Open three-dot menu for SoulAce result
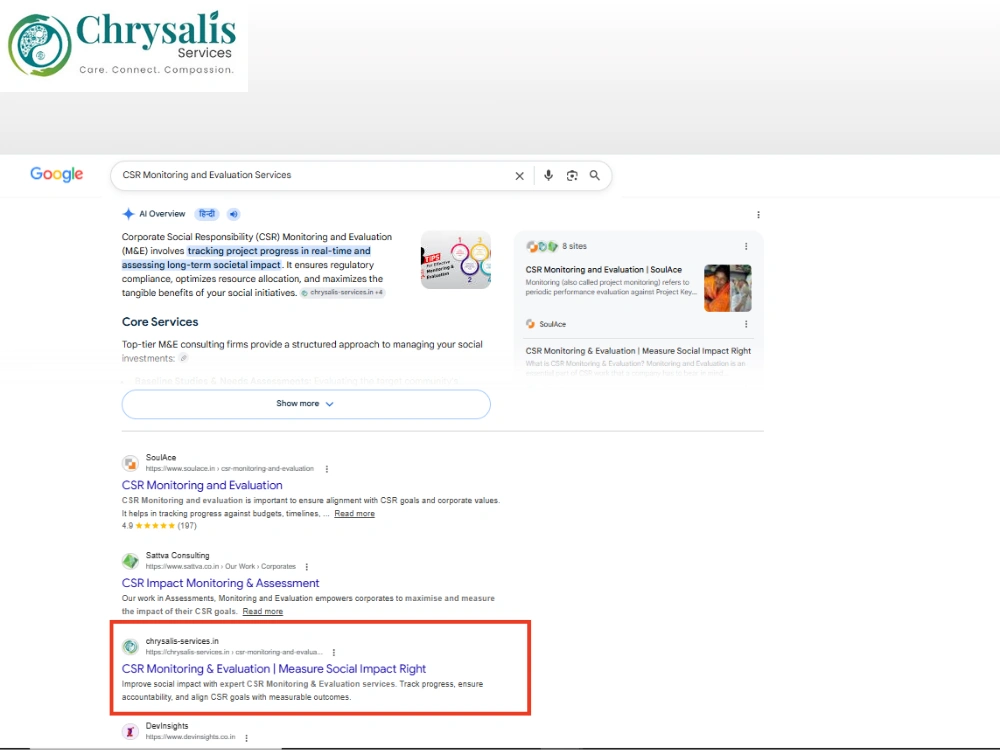1000x750 pixels. click(x=327, y=469)
